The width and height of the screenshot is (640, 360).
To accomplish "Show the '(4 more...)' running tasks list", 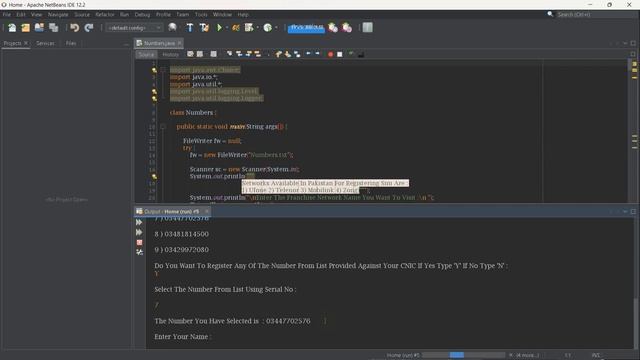I will 527,355.
